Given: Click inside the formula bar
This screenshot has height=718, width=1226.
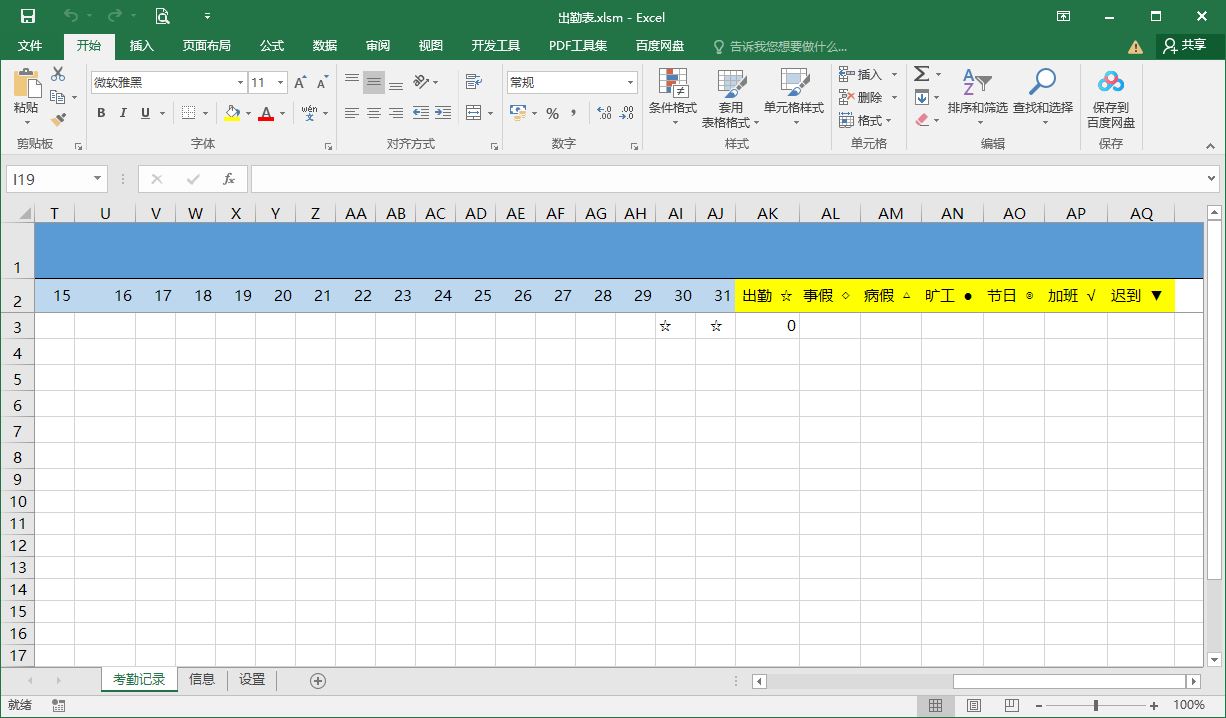Looking at the screenshot, I should click(600, 179).
